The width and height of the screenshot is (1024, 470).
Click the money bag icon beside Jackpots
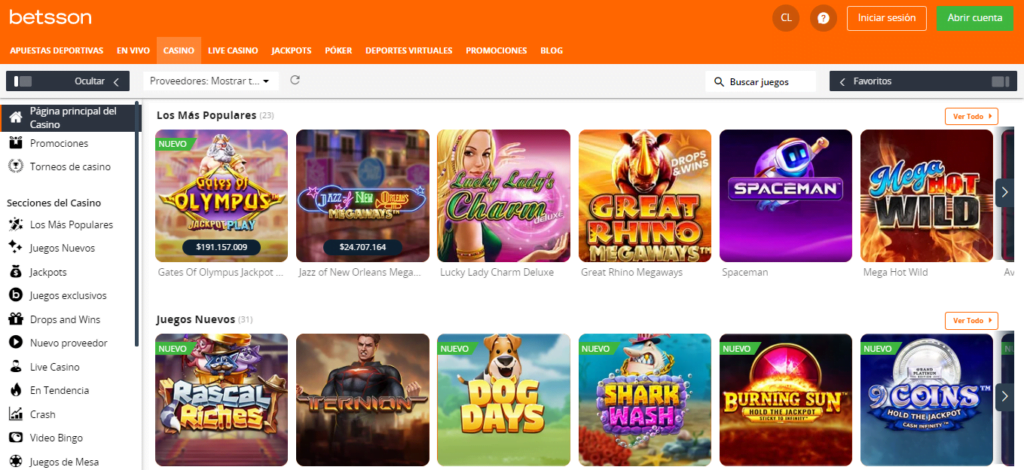coord(16,272)
